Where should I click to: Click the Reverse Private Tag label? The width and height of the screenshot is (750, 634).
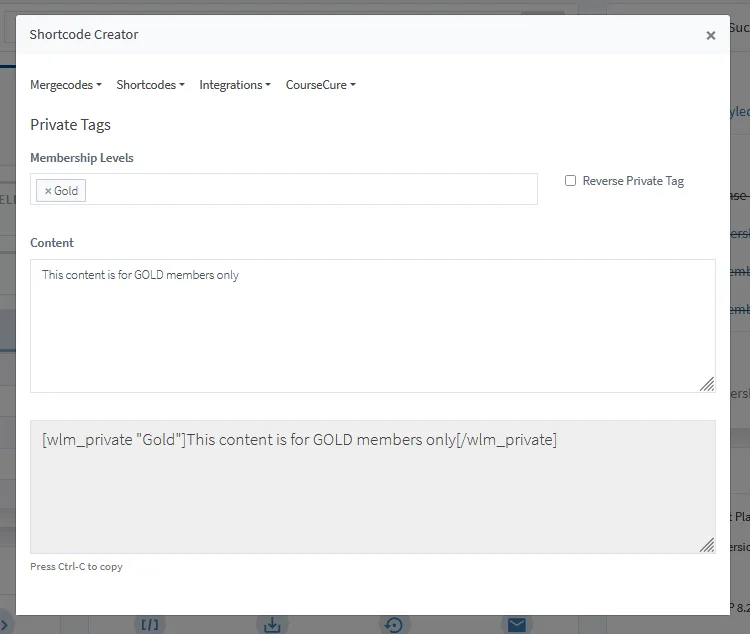coord(633,181)
